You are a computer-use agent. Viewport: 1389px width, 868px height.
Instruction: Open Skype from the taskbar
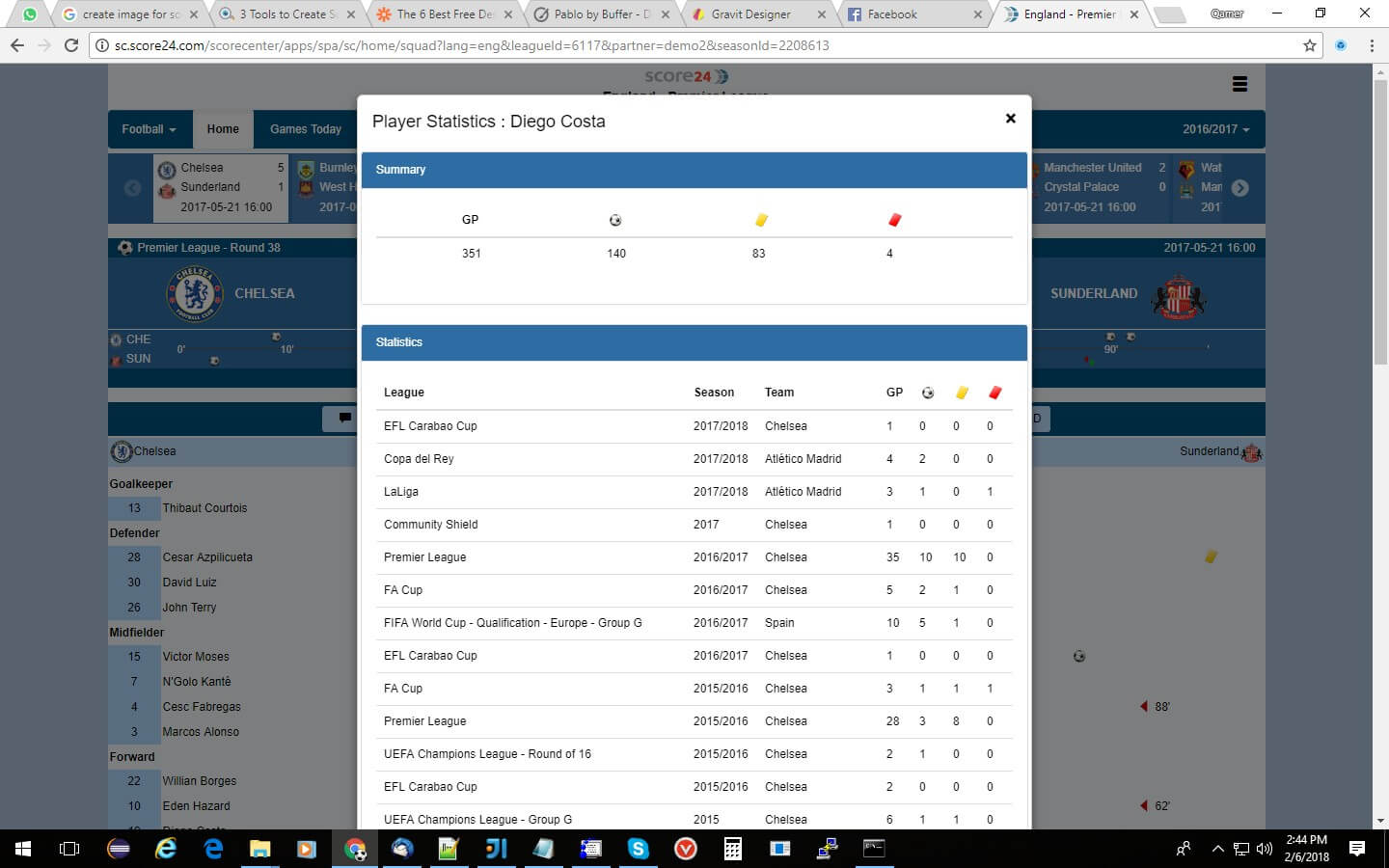[x=638, y=849]
